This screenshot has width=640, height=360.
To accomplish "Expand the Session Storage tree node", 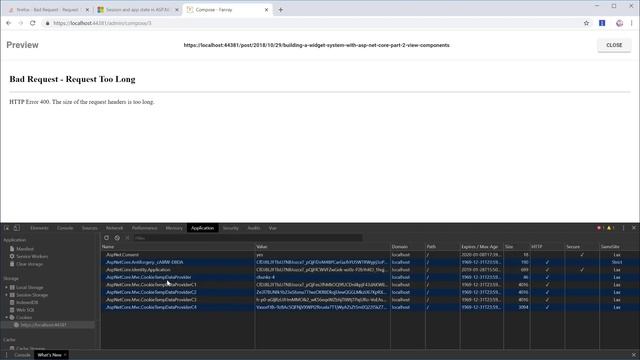I will click(x=6, y=295).
